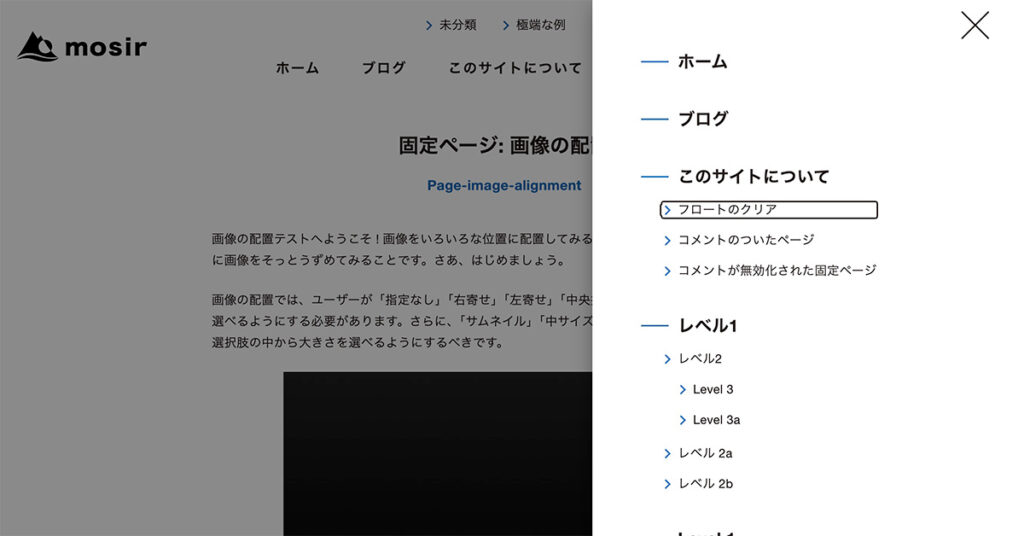This screenshot has height=536, width=1024.
Task: Click このサイトについて in main navigation bar
Action: pos(514,68)
